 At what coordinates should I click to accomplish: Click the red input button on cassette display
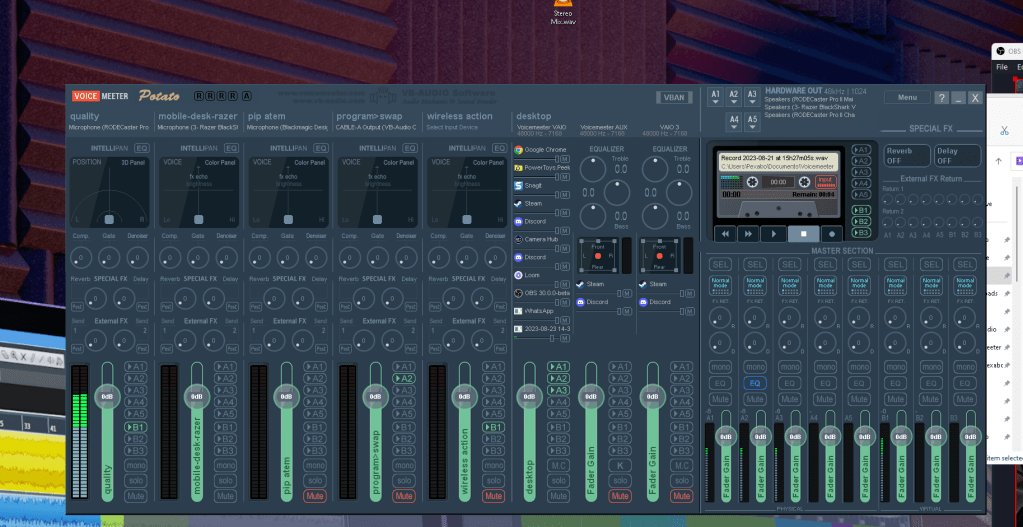pyautogui.click(x=826, y=181)
